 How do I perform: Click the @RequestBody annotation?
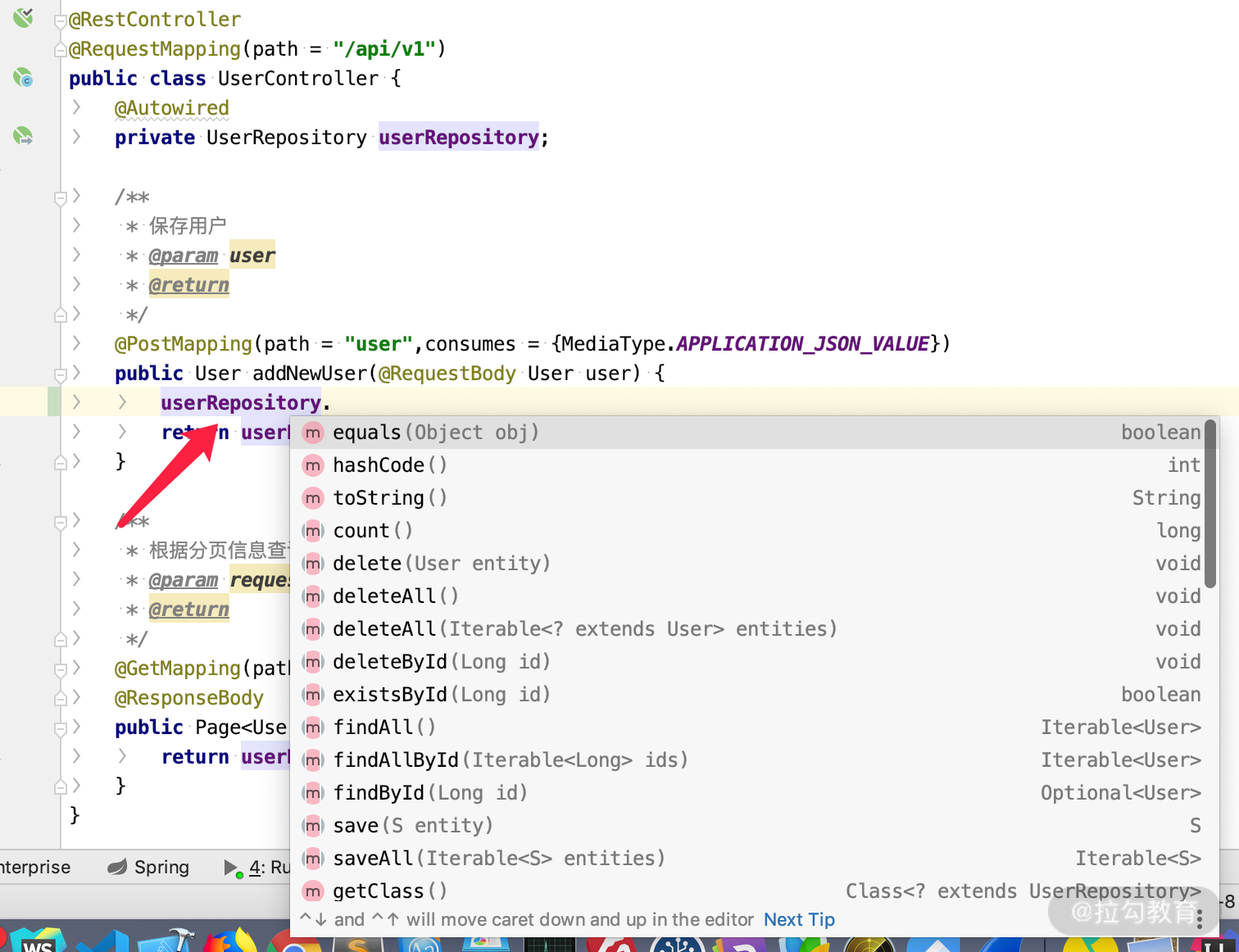[x=447, y=374]
